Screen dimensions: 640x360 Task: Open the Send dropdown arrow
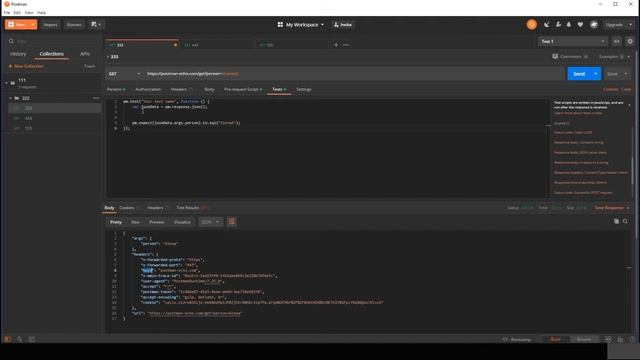tap(596, 74)
